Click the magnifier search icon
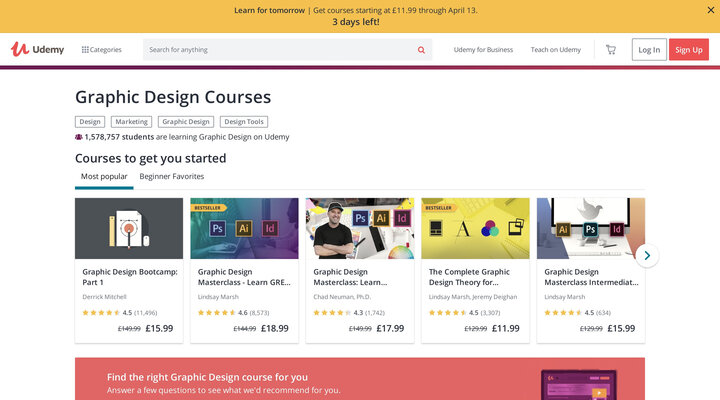720x400 pixels. [x=421, y=50]
